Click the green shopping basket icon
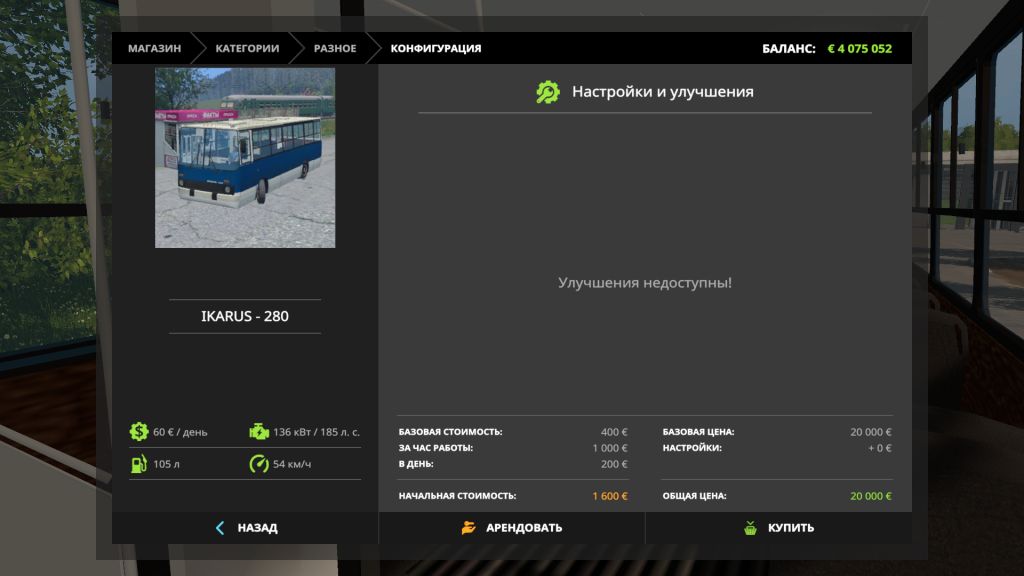The height and width of the screenshot is (576, 1024). click(x=750, y=528)
